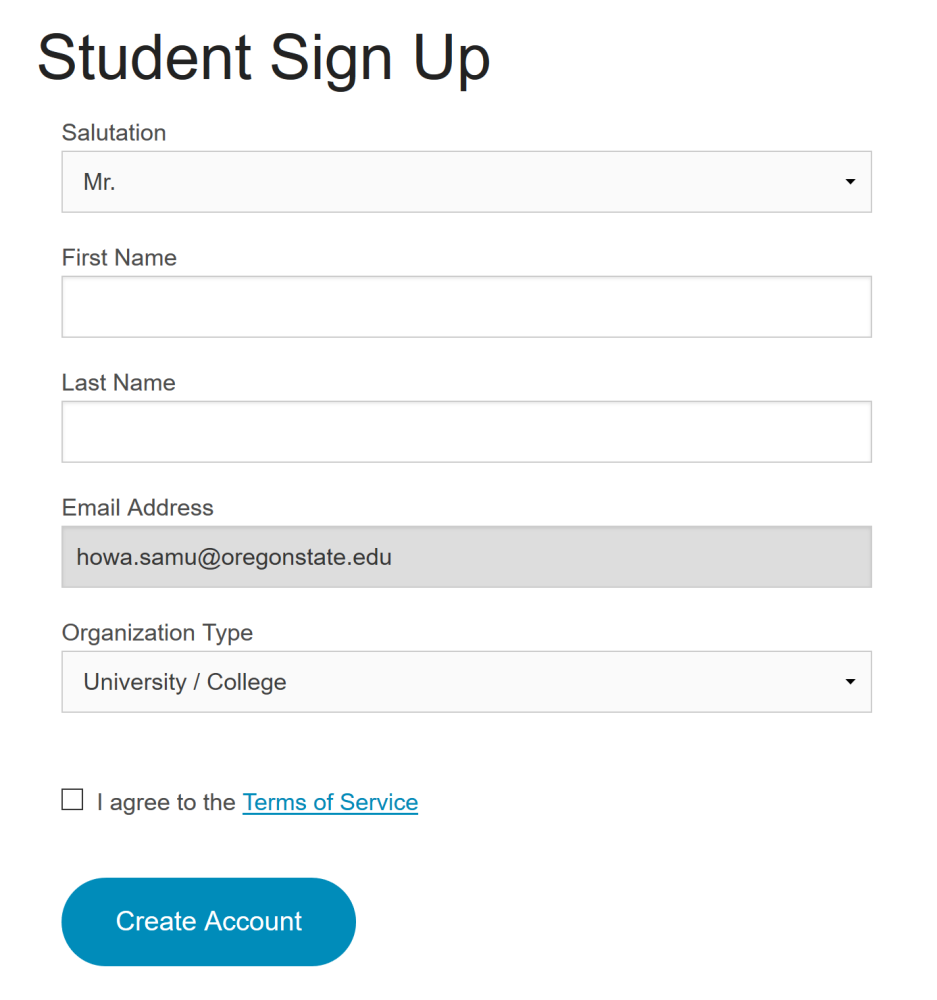Click the greyed-out Email Address field
Viewport: 937px width, 1000px height.
pos(466,557)
